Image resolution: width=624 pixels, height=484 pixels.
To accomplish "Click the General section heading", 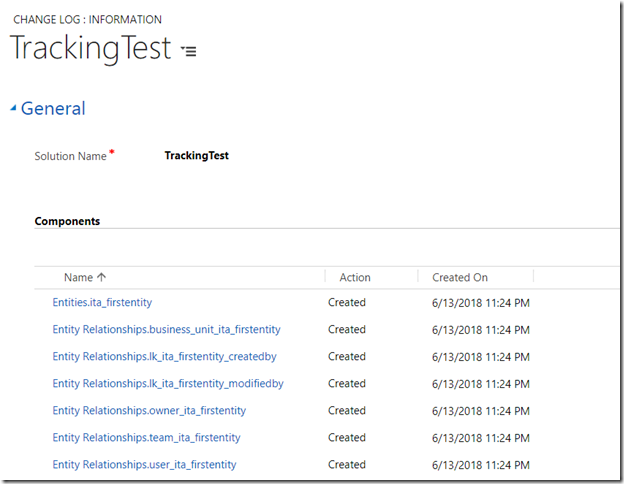I will [x=53, y=108].
